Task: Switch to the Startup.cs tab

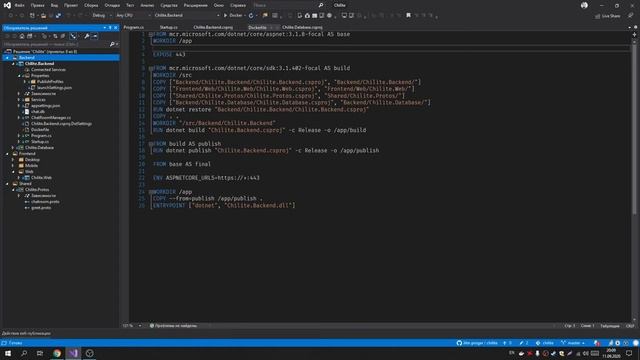Action: [169, 27]
